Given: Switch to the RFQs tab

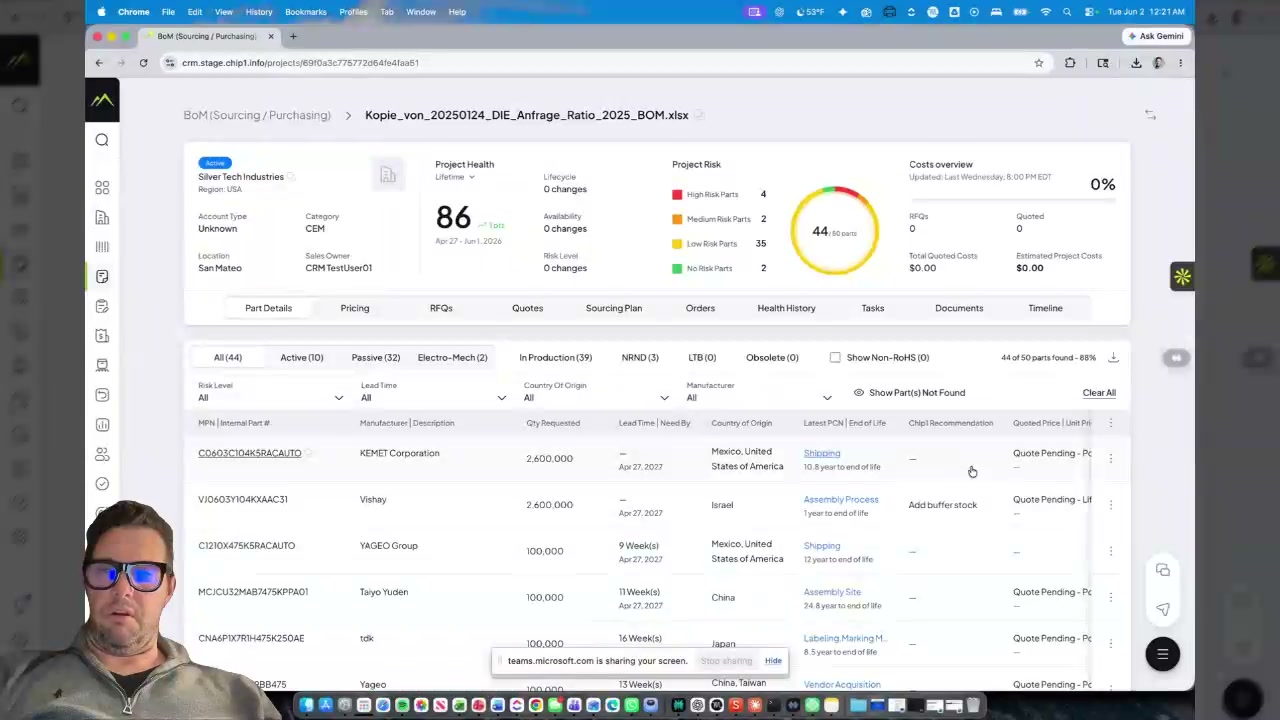Looking at the screenshot, I should (x=441, y=308).
